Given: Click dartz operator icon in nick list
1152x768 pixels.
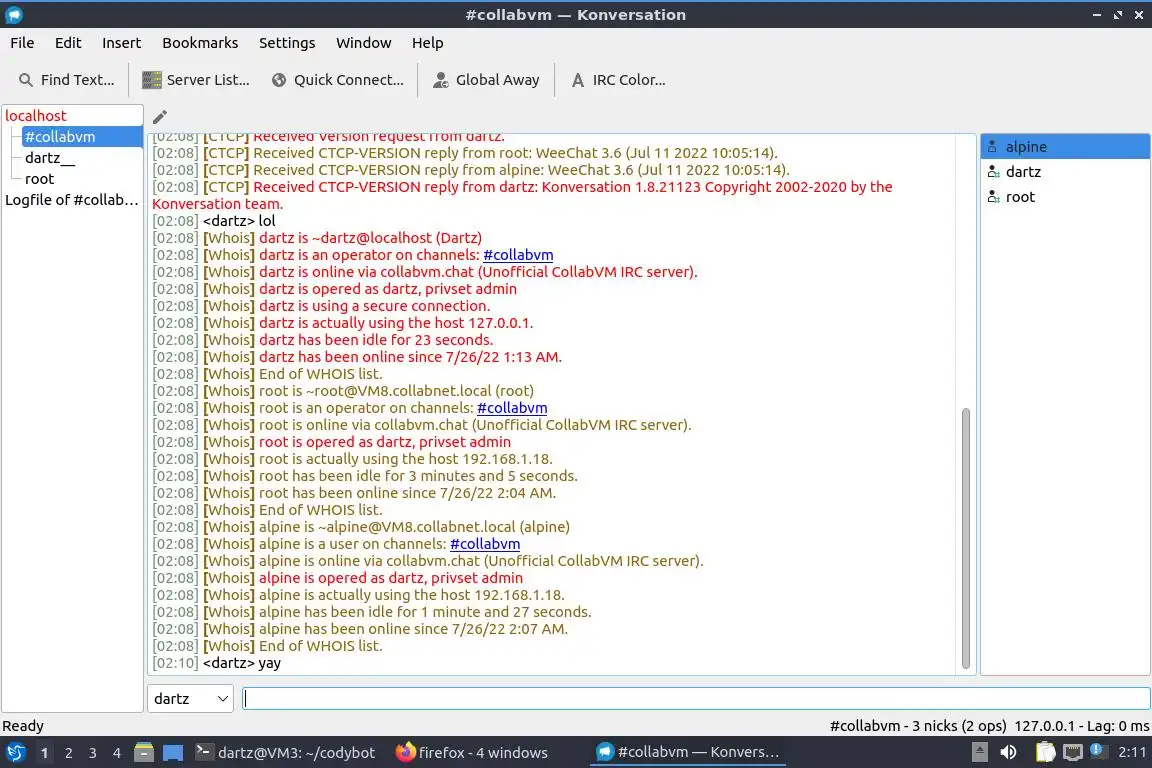Looking at the screenshot, I should point(993,172).
